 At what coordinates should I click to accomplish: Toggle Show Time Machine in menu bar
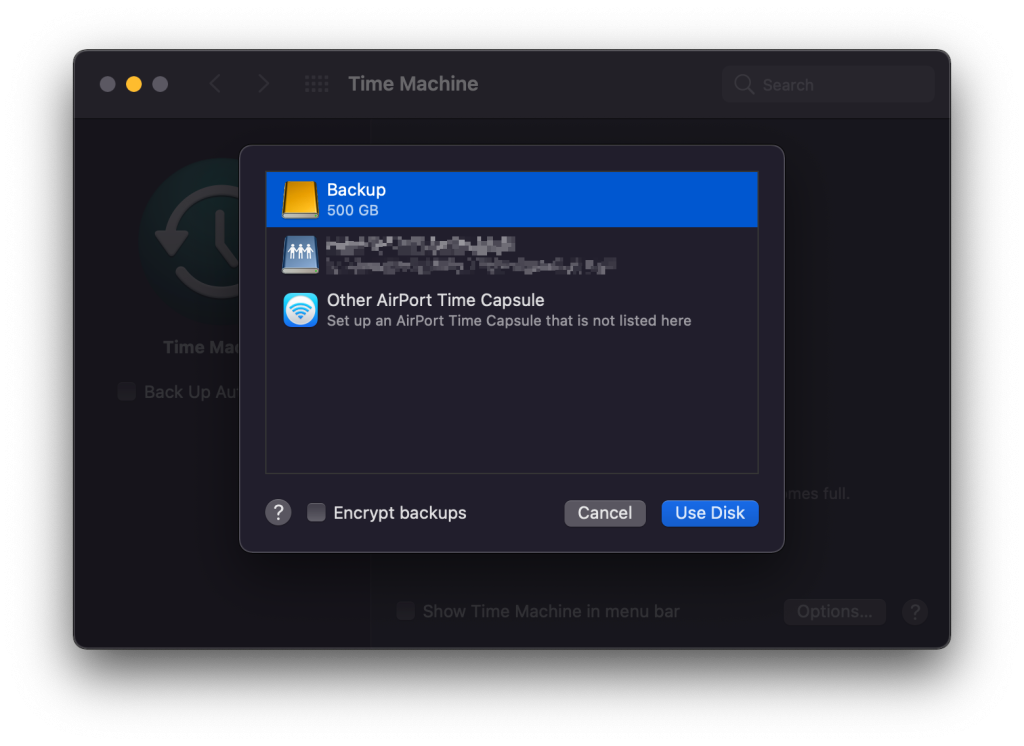coord(406,611)
